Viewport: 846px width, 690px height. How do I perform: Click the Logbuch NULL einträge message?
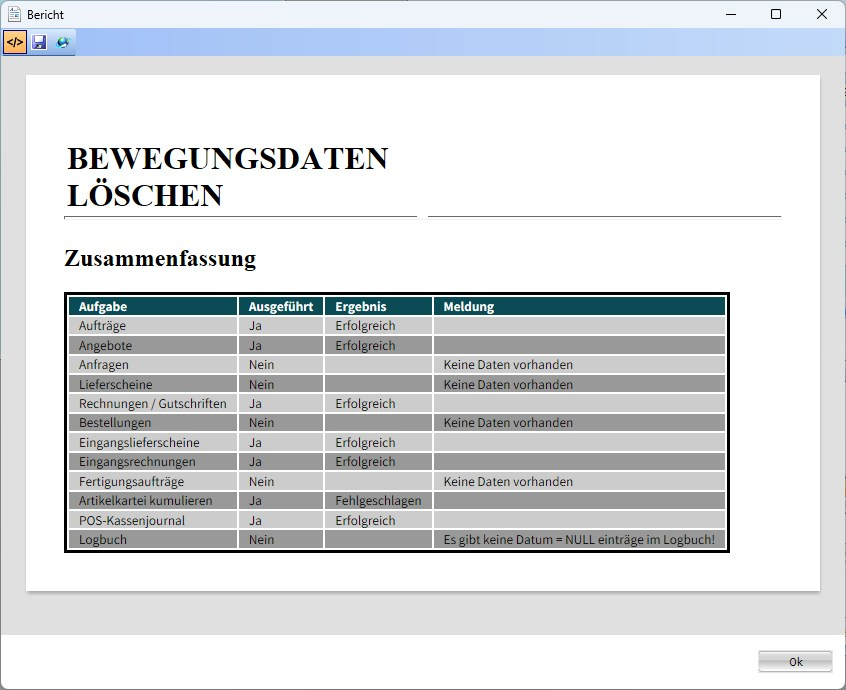[579, 540]
